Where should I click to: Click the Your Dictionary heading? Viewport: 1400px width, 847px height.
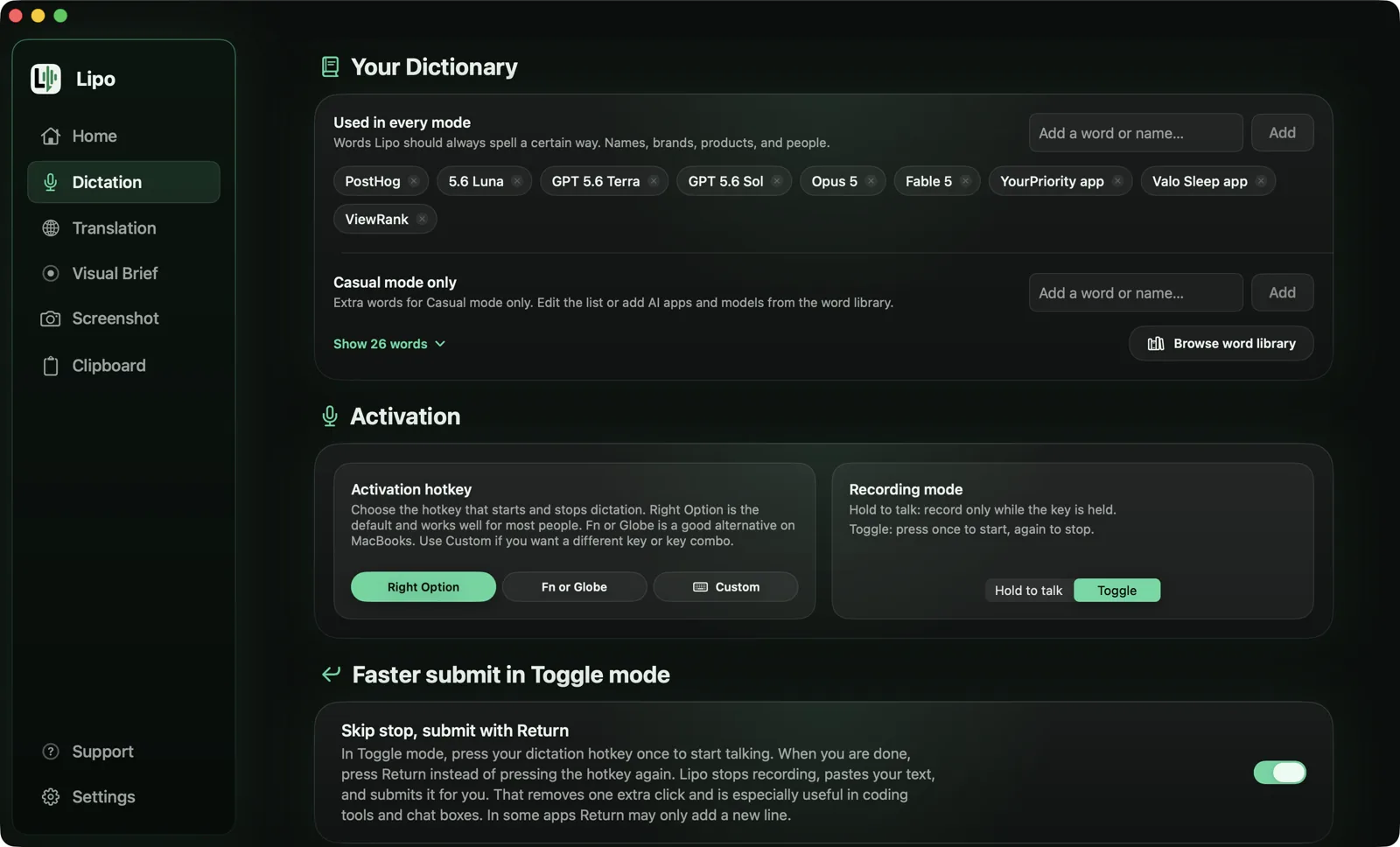click(x=434, y=67)
